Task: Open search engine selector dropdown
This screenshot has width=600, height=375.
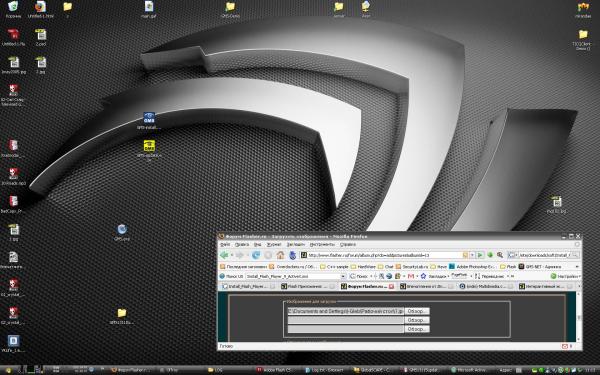Action: tap(512, 255)
